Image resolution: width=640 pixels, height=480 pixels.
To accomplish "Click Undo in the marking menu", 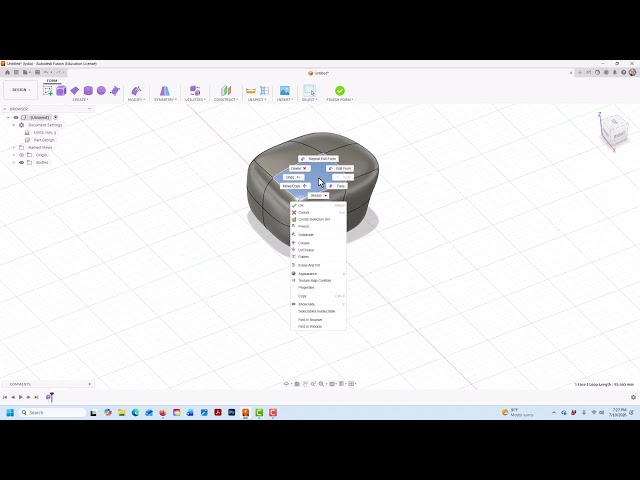I will [293, 178].
